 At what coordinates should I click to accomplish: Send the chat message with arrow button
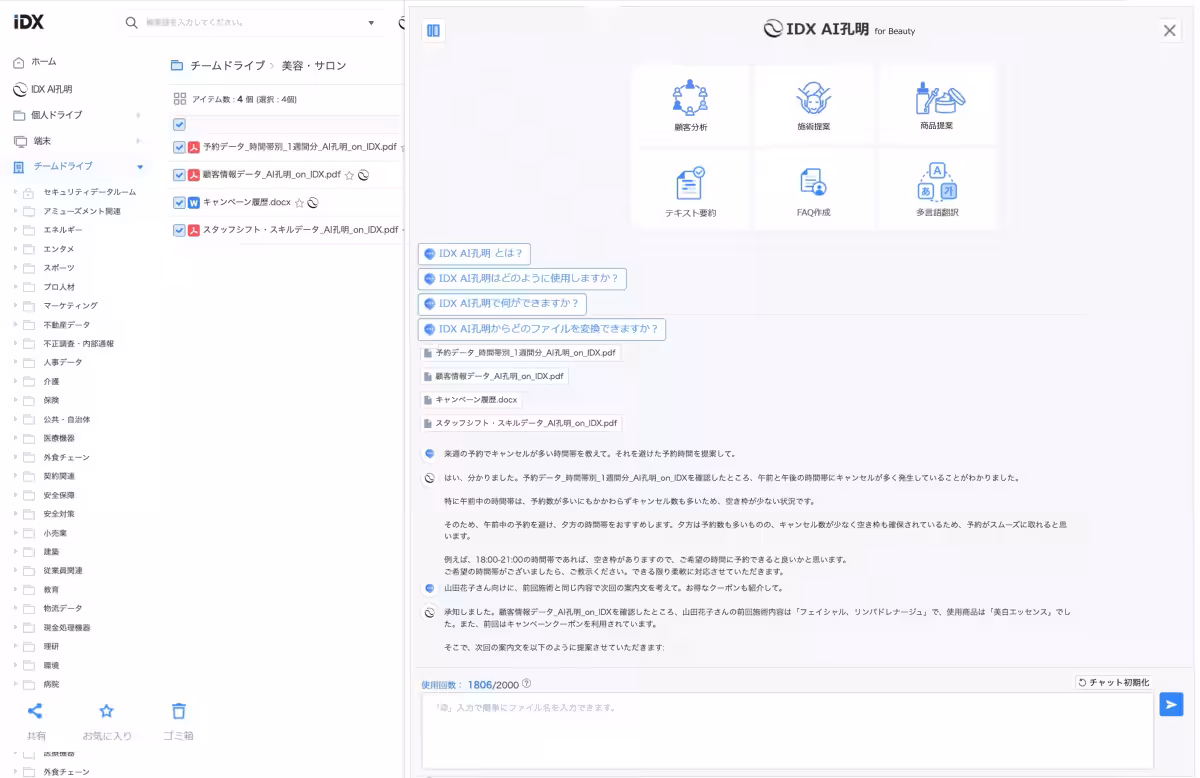point(1171,704)
